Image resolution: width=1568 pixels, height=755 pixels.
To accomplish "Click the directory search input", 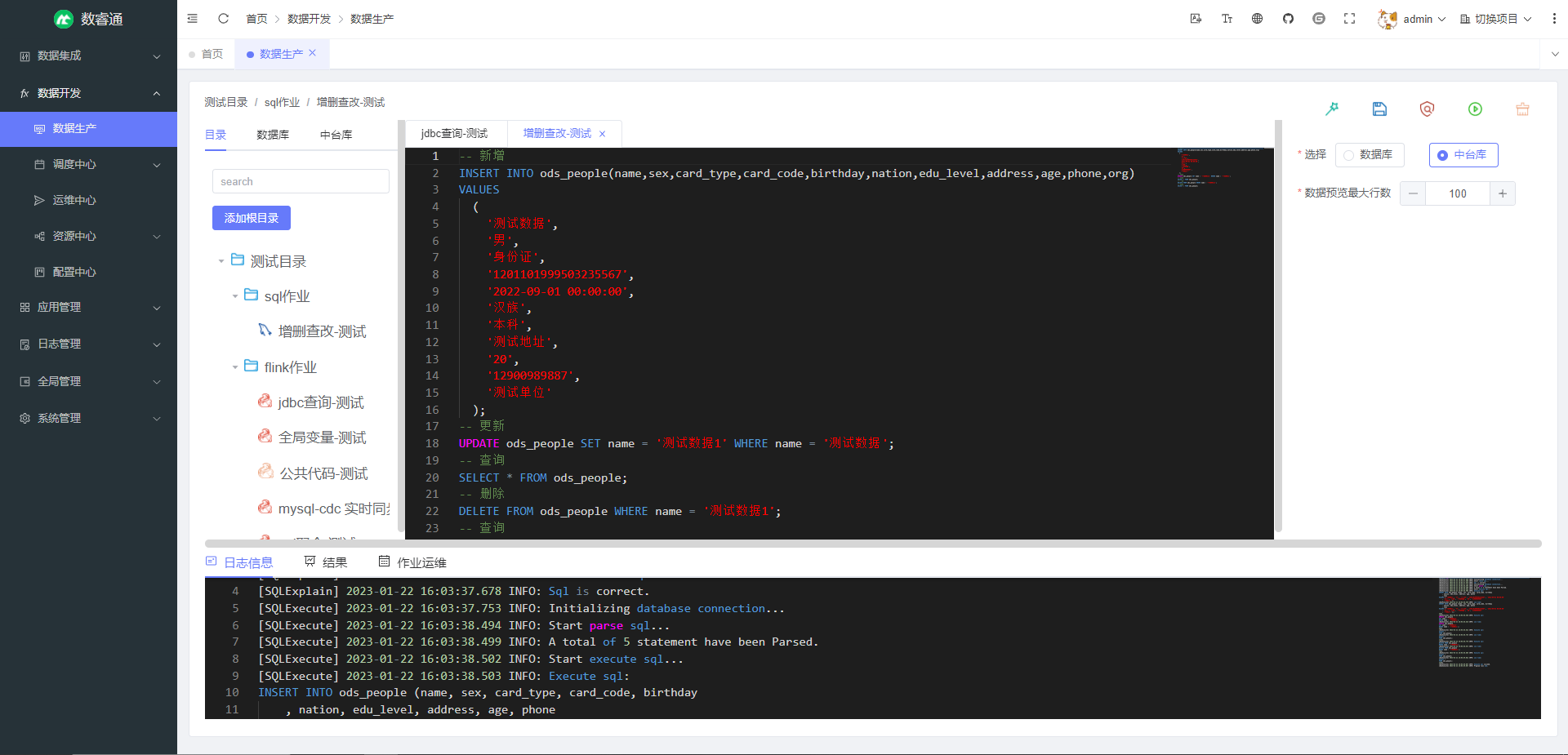I will [x=301, y=181].
